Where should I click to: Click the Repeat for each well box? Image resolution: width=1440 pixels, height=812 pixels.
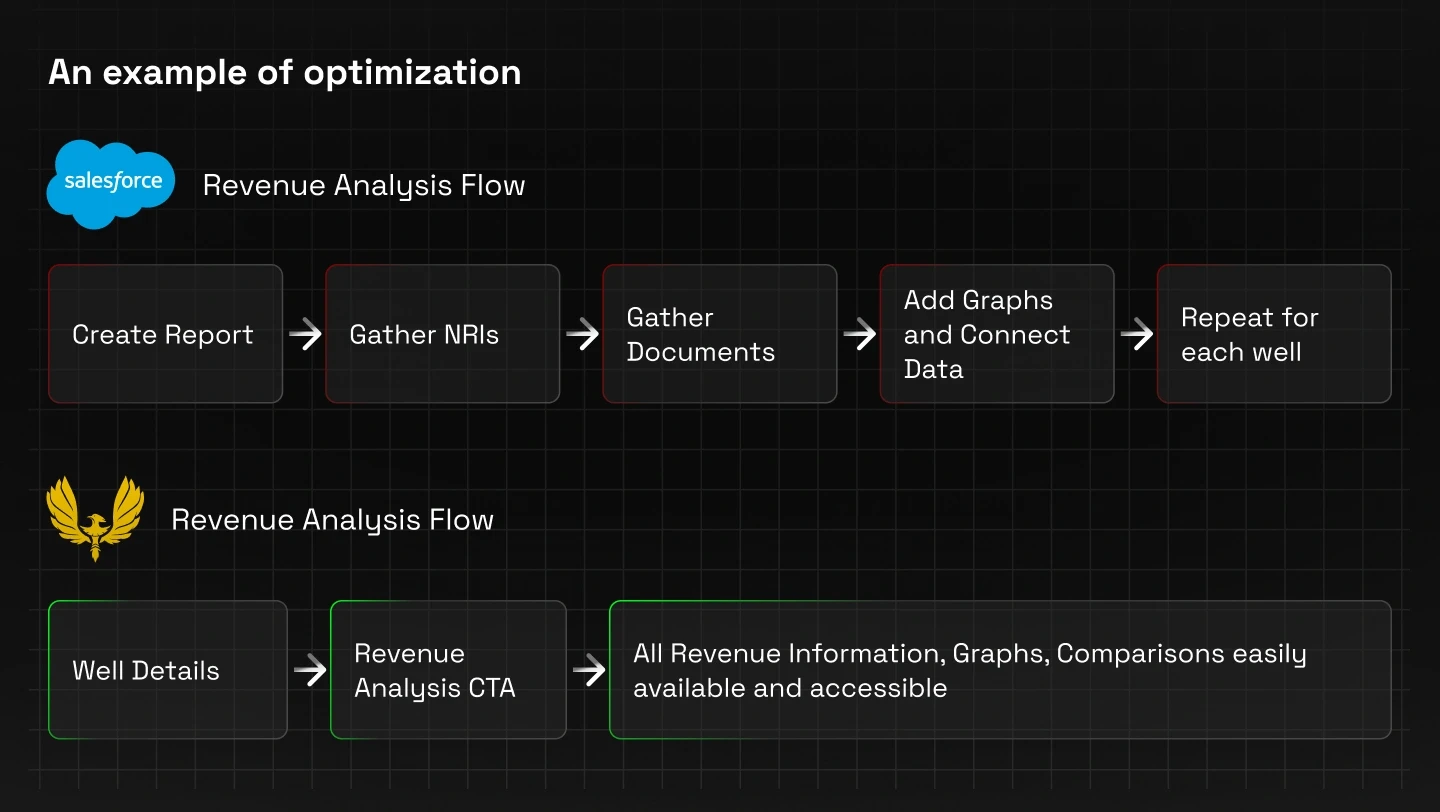1274,334
